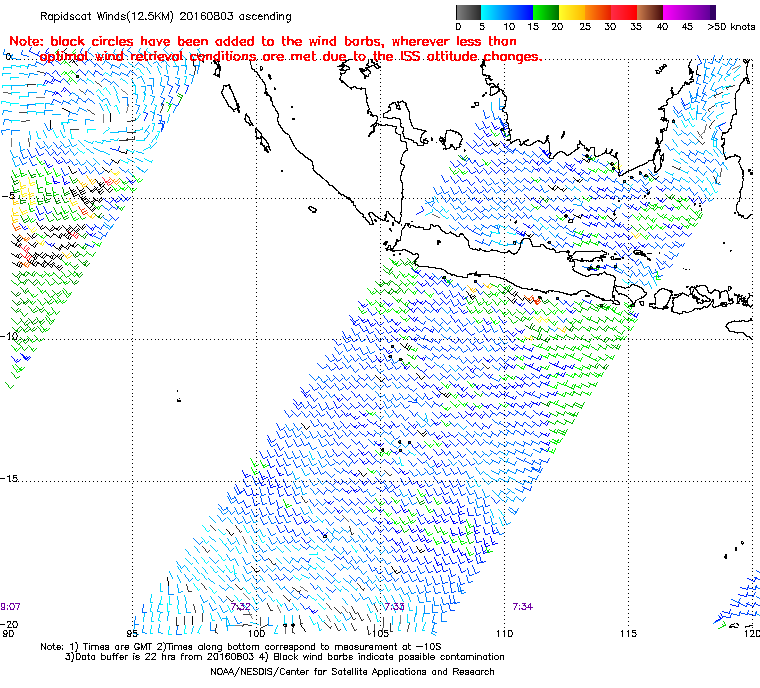The height and width of the screenshot is (688, 760).
Task: Click the -5 latitude axis label
Action: 9,196
